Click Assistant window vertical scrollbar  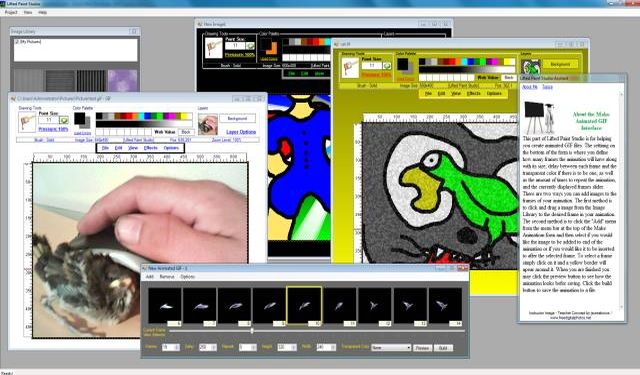click(x=621, y=200)
